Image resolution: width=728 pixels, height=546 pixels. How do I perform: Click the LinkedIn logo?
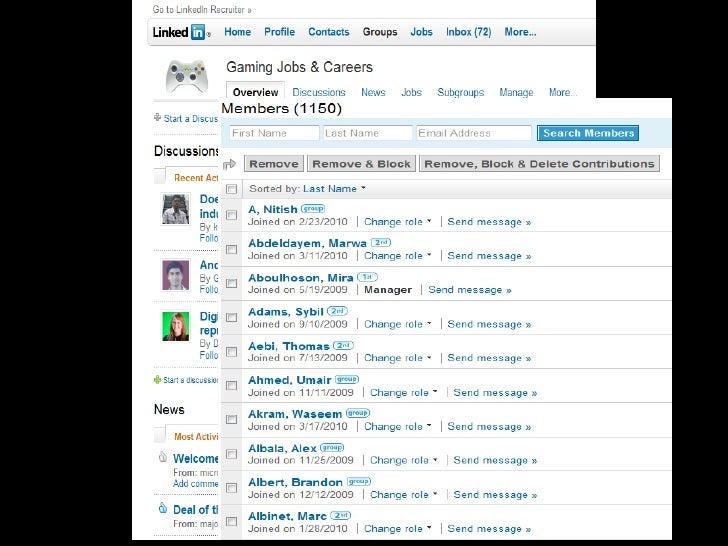182,32
